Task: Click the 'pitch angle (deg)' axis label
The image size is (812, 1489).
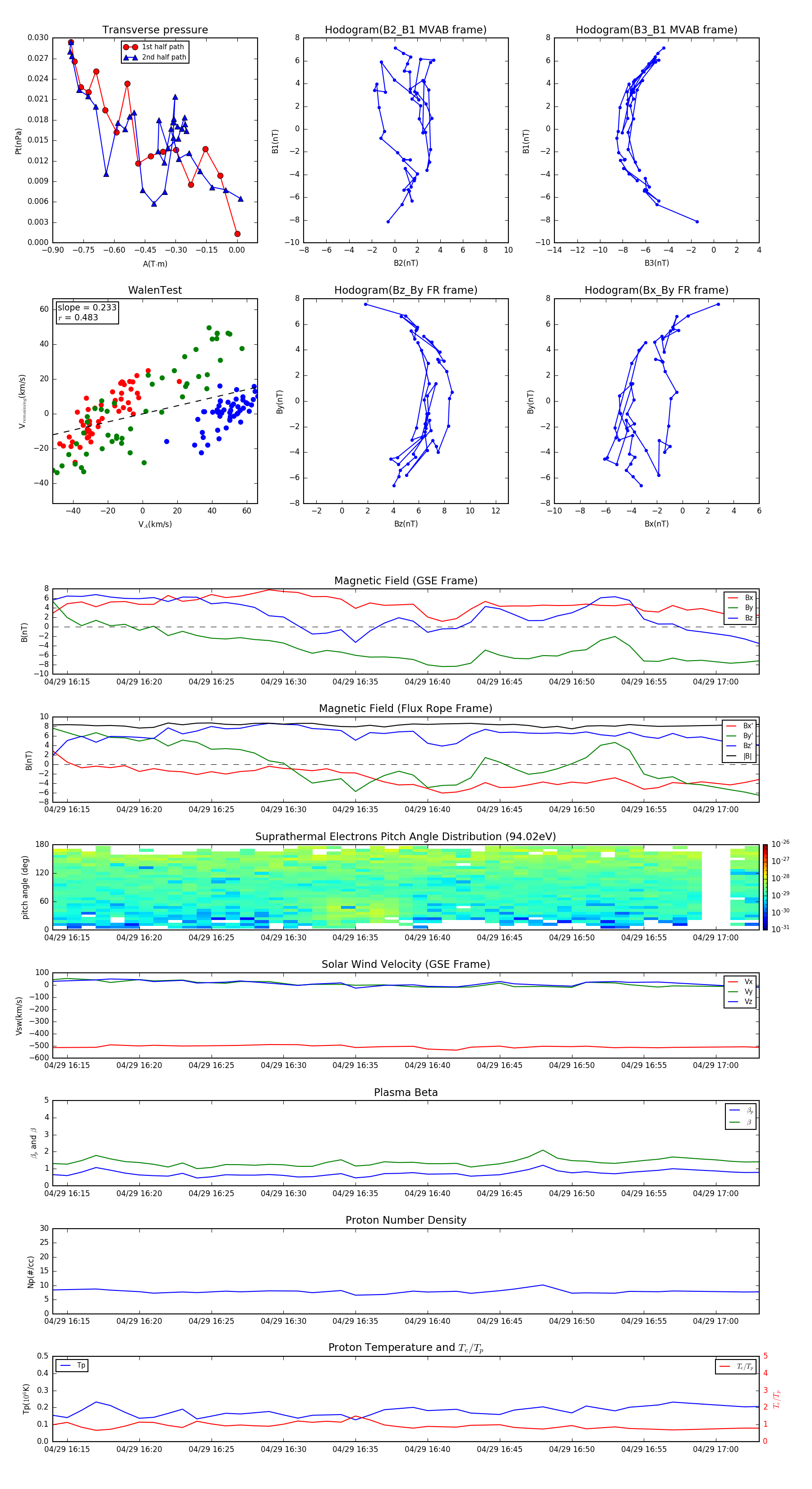Action: coord(25,887)
